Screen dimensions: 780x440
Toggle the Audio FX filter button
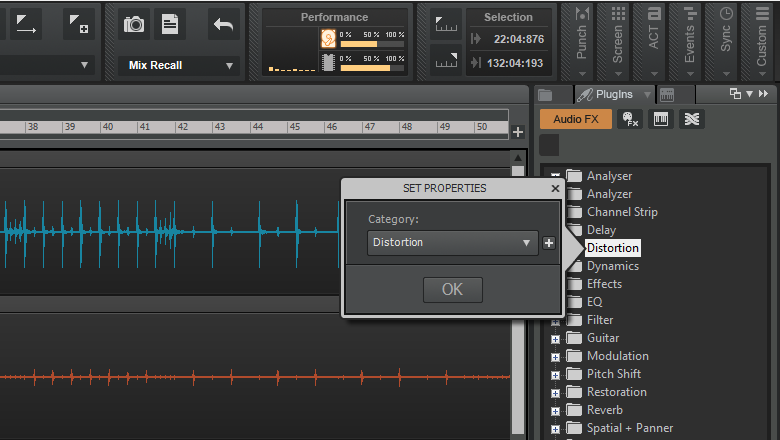pyautogui.click(x=575, y=119)
